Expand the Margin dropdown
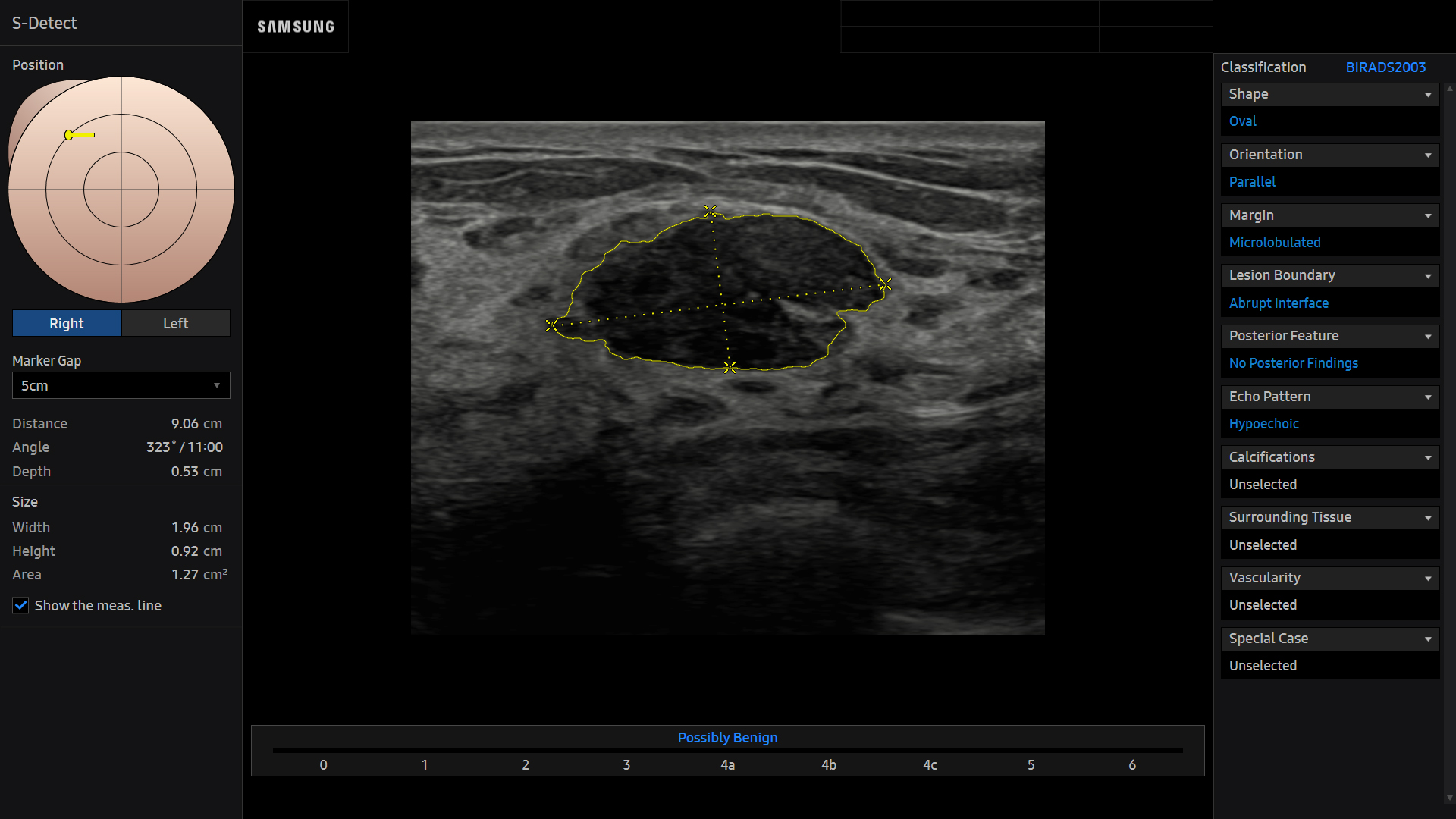1456x819 pixels. tap(1330, 215)
